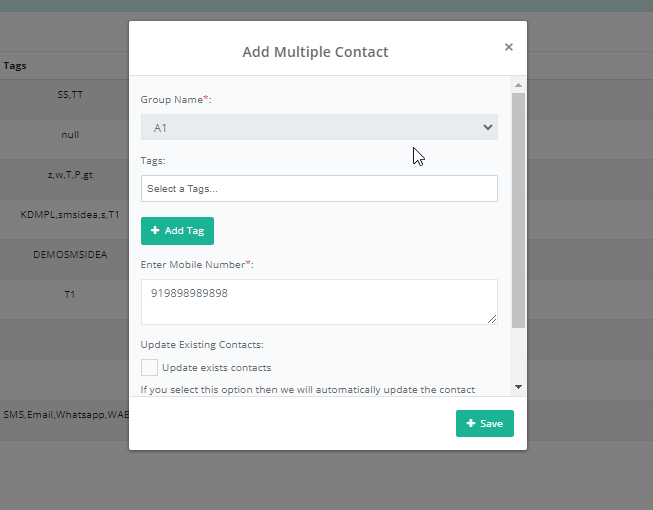
Task: Enable the Update exists contacts checkbox
Action: (149, 367)
